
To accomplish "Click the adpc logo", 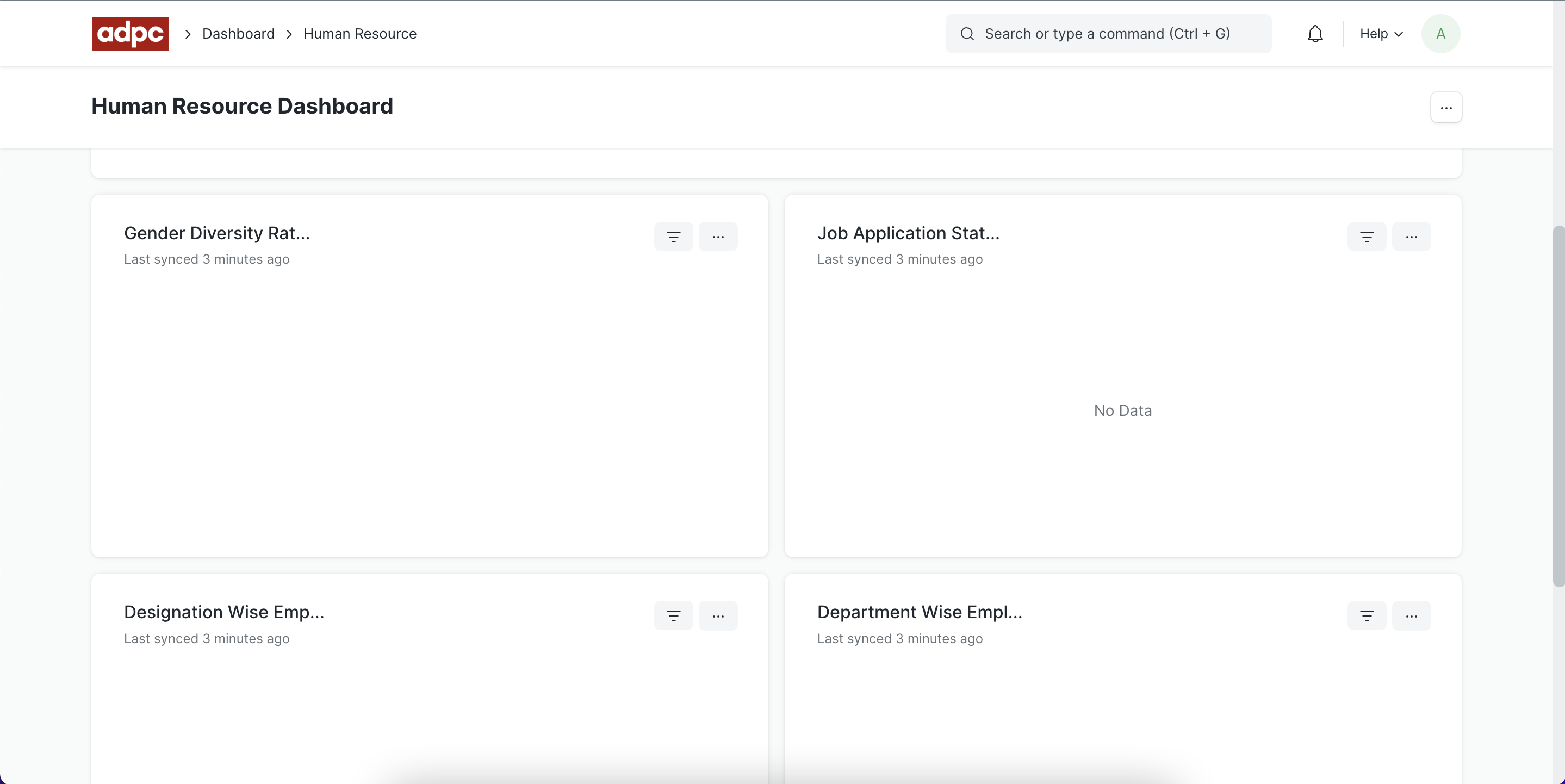I will [x=129, y=33].
